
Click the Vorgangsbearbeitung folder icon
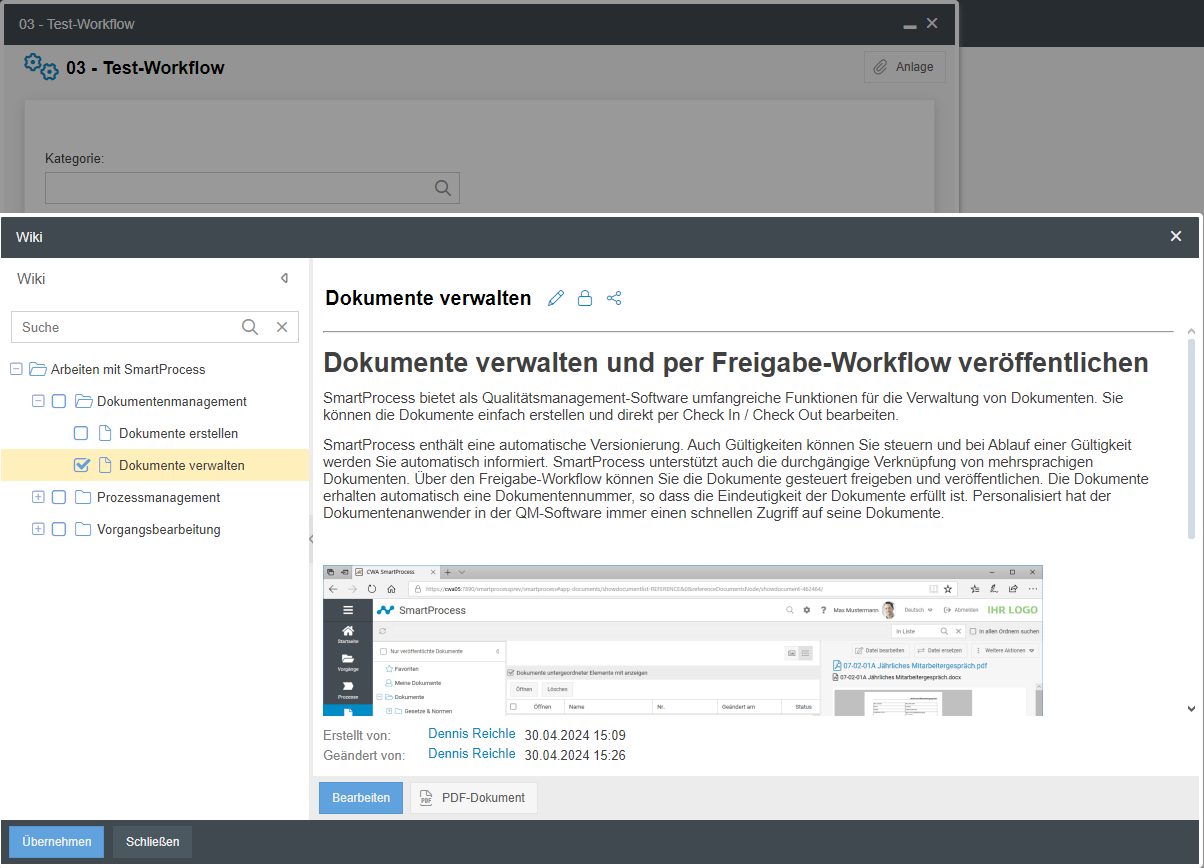point(84,529)
